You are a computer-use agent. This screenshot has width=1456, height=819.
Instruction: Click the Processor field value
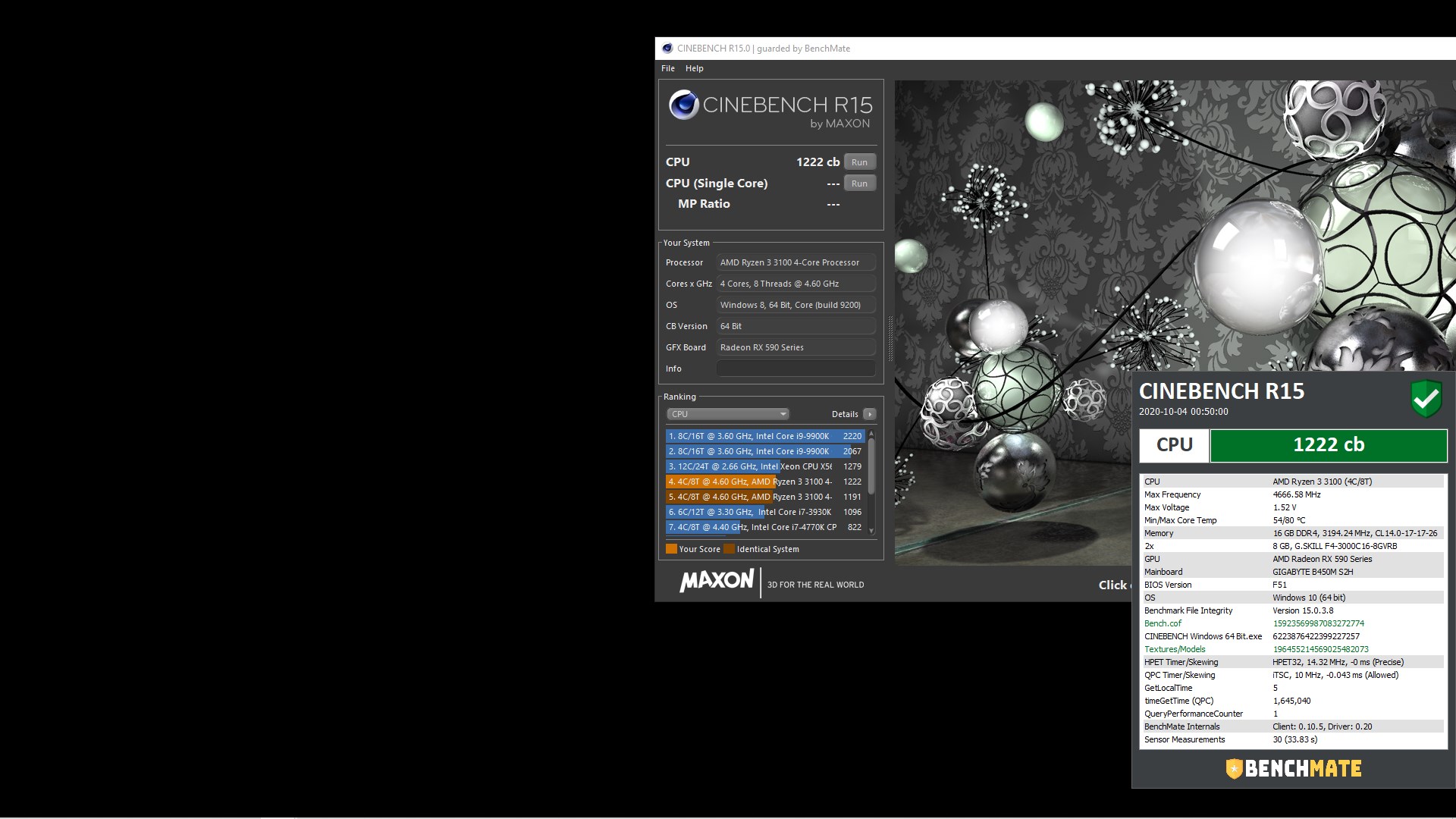pos(796,262)
